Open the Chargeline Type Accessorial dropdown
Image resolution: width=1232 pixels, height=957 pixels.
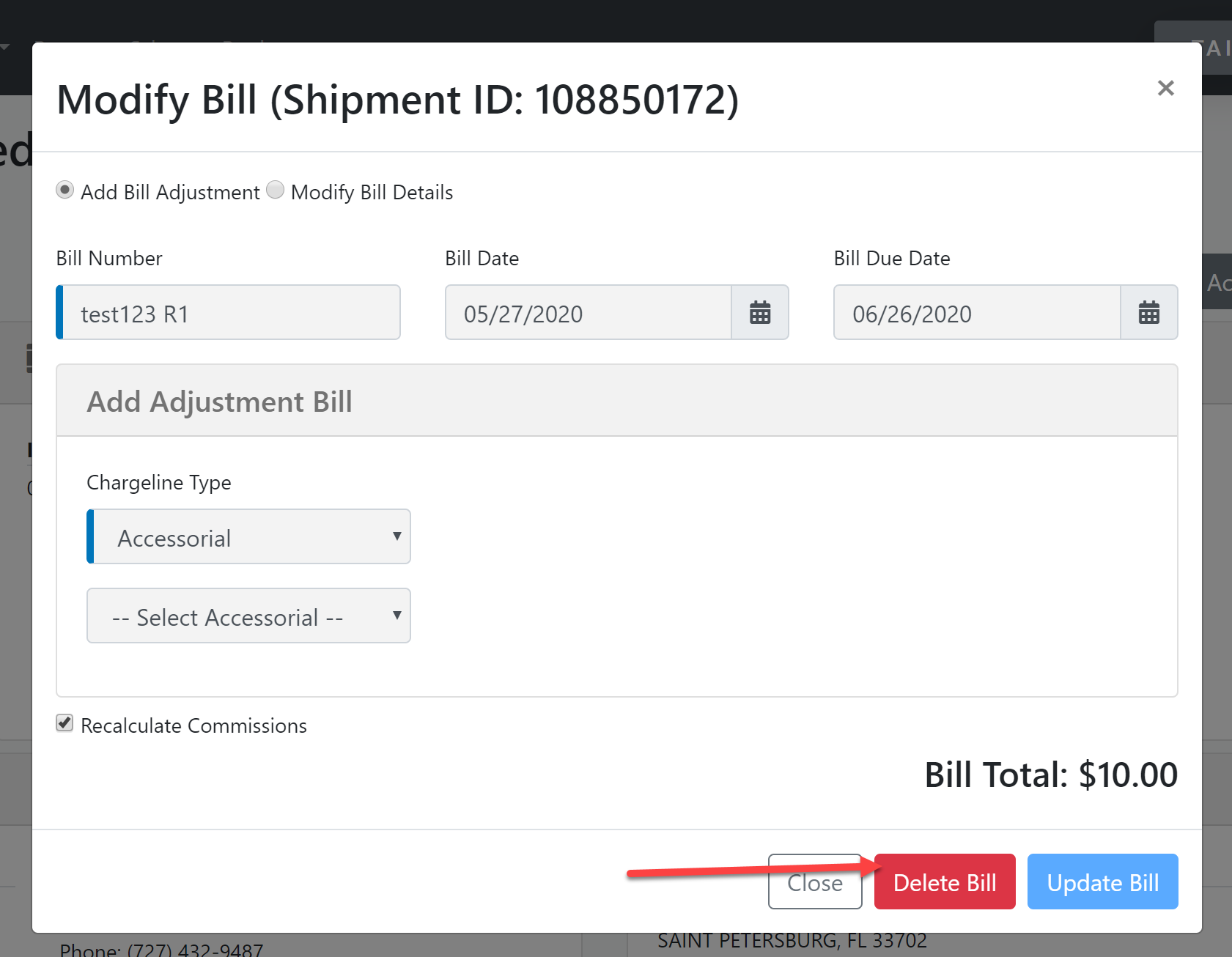click(248, 536)
